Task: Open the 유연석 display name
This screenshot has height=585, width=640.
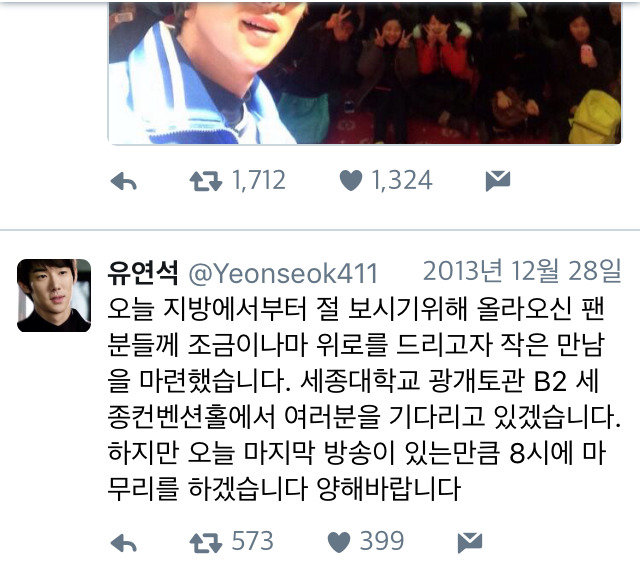Action: pos(143,272)
